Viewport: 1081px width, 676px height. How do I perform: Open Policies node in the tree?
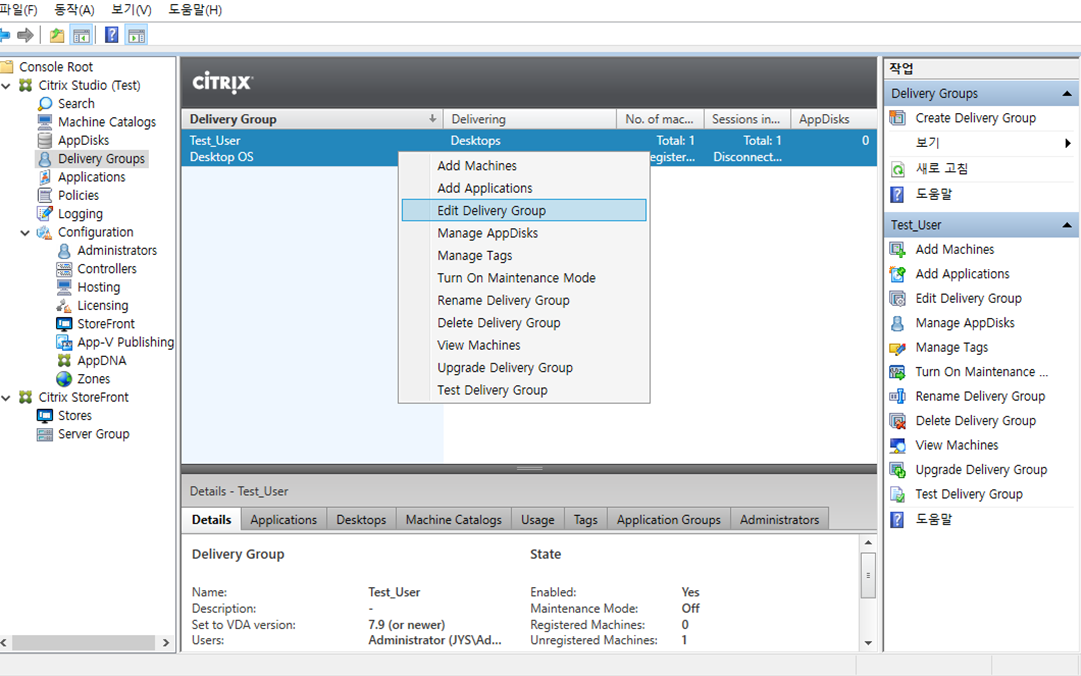[x=79, y=196]
